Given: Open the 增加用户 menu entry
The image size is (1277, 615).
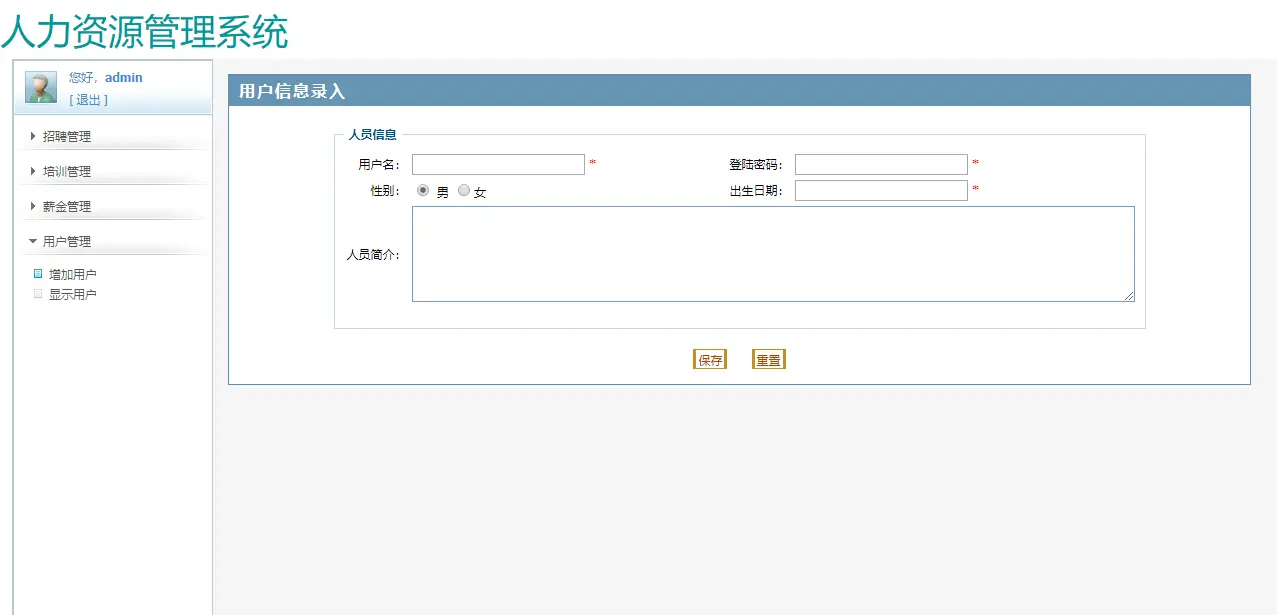Looking at the screenshot, I should (x=72, y=273).
